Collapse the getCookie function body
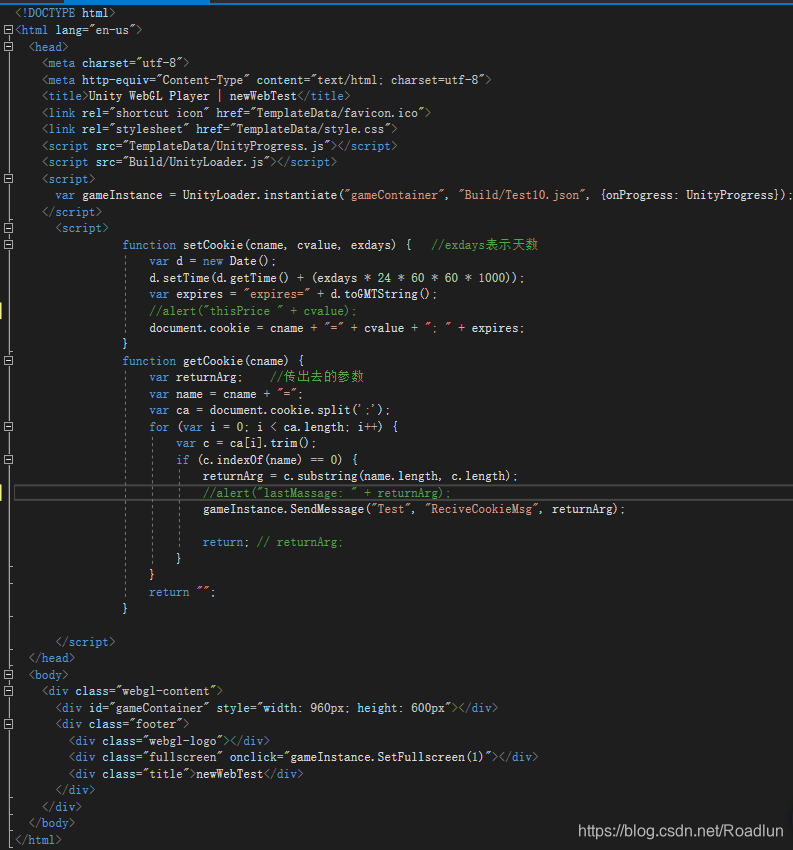Image resolution: width=793 pixels, height=850 pixels. point(8,360)
